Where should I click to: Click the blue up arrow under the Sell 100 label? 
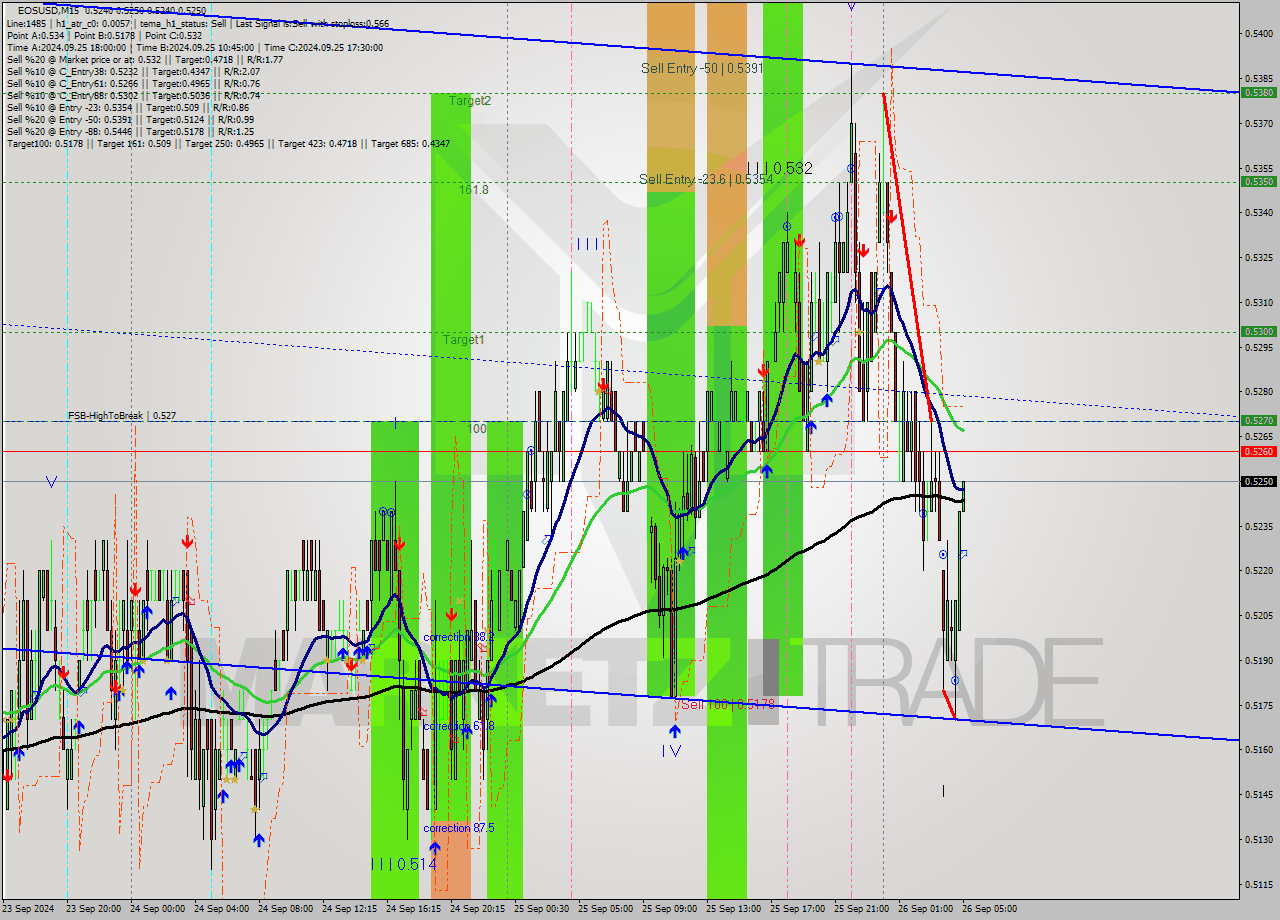675,730
